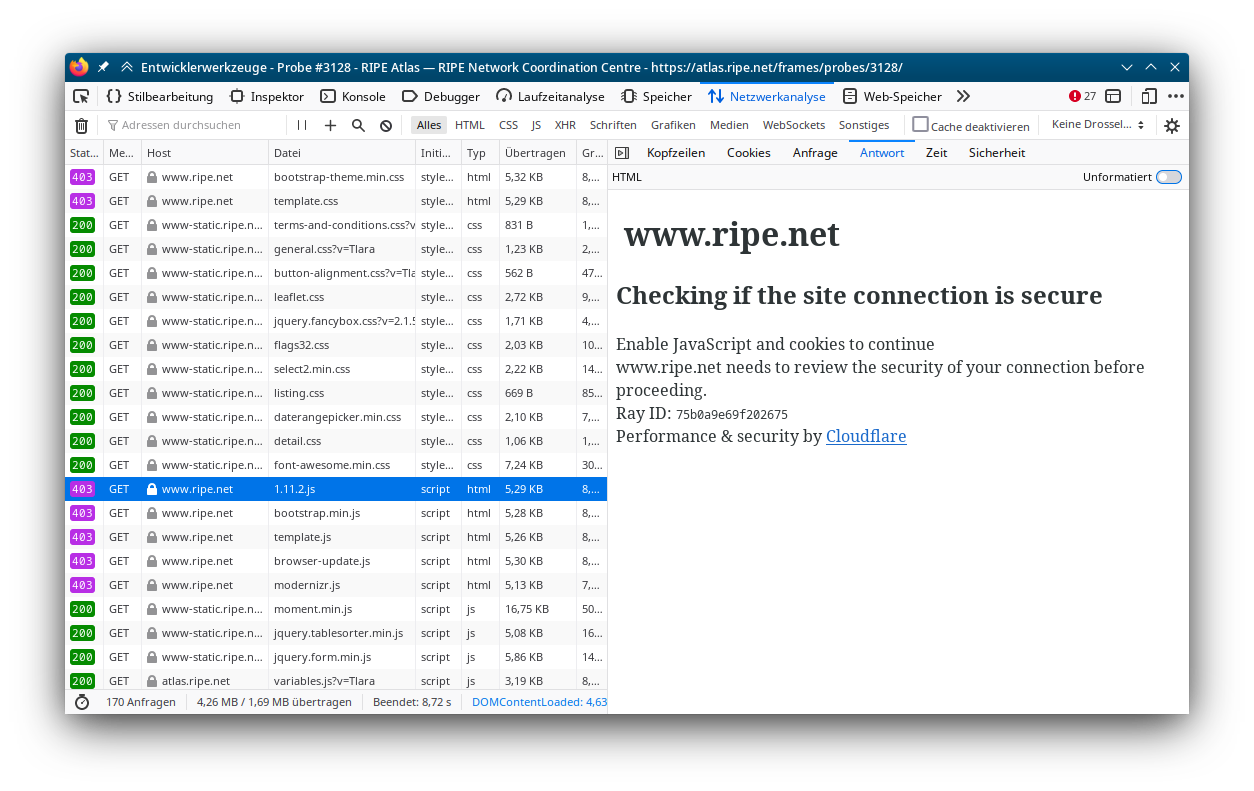Click the 200 status badge for leaflet.css

(x=82, y=297)
